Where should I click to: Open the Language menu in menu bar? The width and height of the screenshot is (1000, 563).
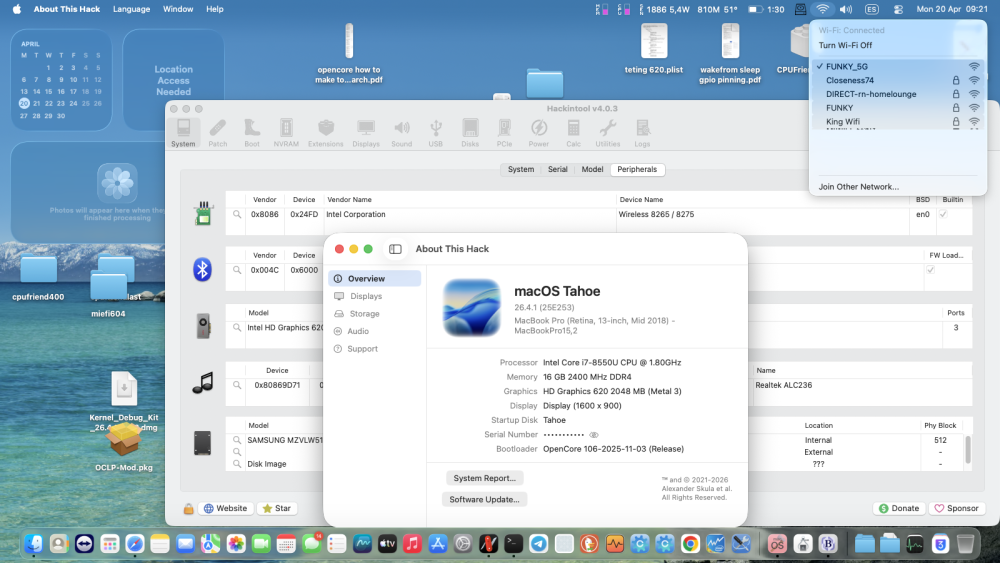[x=131, y=9]
